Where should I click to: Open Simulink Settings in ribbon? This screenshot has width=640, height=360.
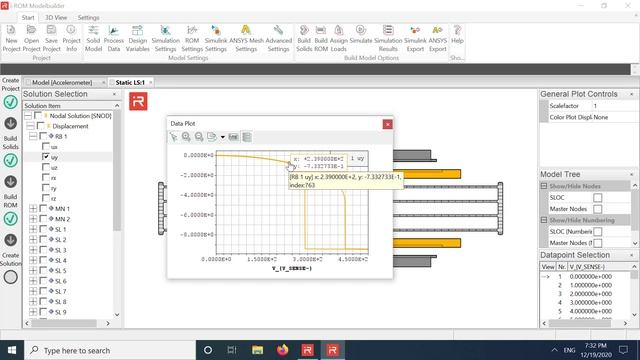pos(216,39)
